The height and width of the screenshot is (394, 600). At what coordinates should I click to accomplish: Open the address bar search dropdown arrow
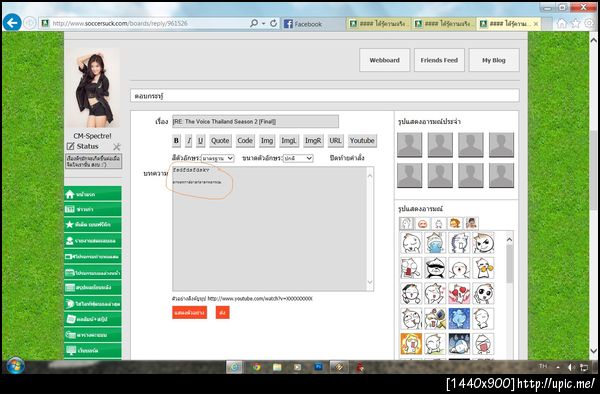click(x=264, y=23)
